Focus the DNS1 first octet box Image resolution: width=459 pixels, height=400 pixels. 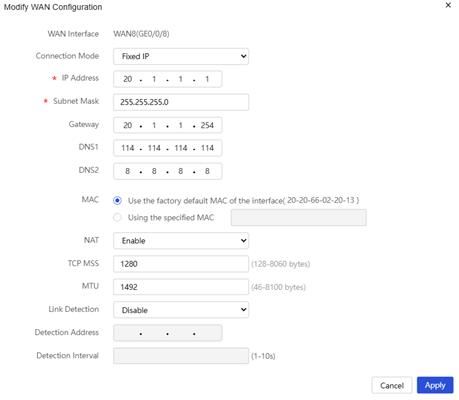pyautogui.click(x=127, y=148)
